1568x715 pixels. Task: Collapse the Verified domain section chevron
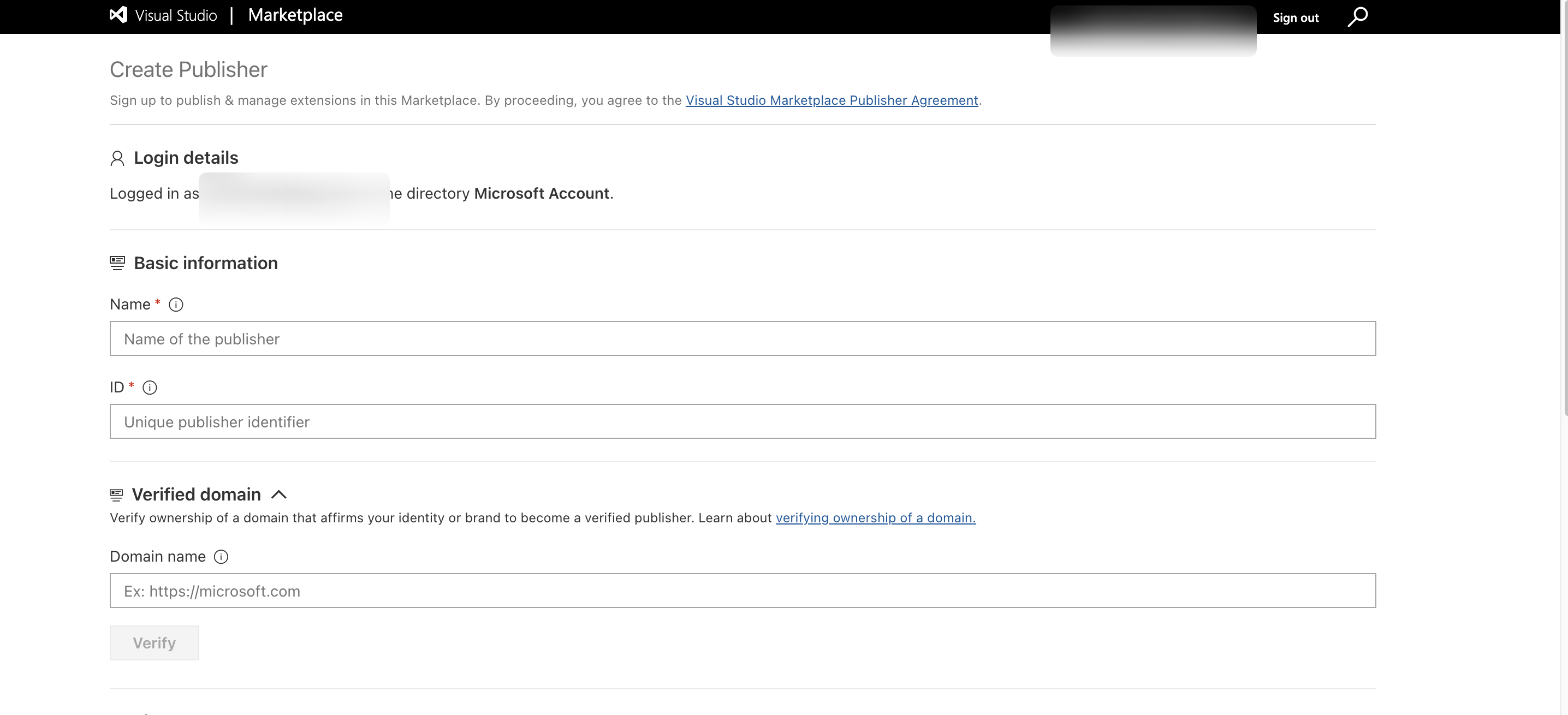279,494
